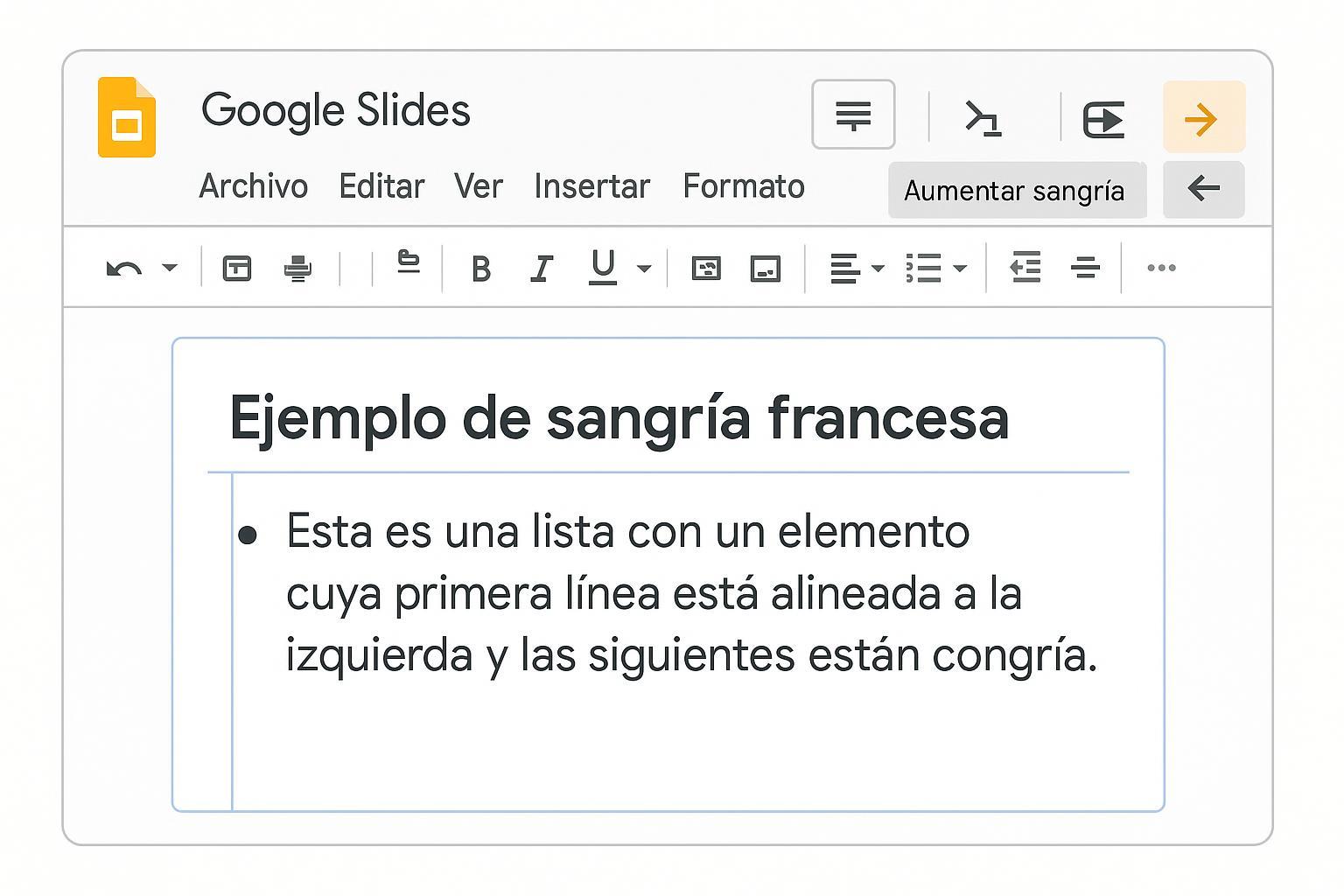Click the strikethrough-style lines toolbar icon

[1085, 268]
